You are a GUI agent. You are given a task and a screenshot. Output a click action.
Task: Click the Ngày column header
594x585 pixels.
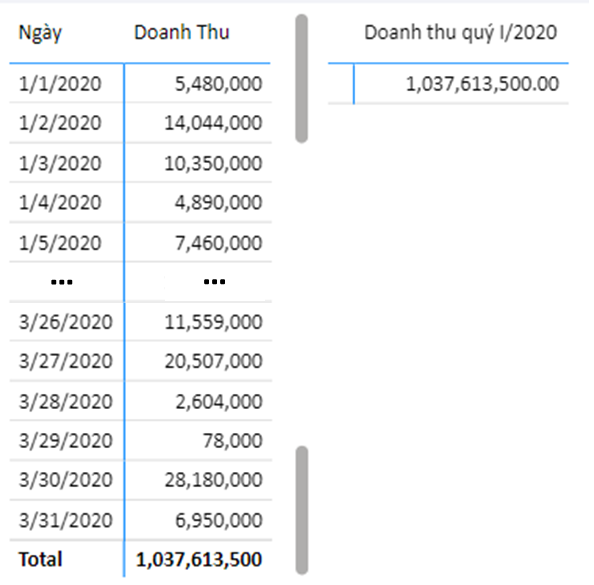pyautogui.click(x=40, y=33)
